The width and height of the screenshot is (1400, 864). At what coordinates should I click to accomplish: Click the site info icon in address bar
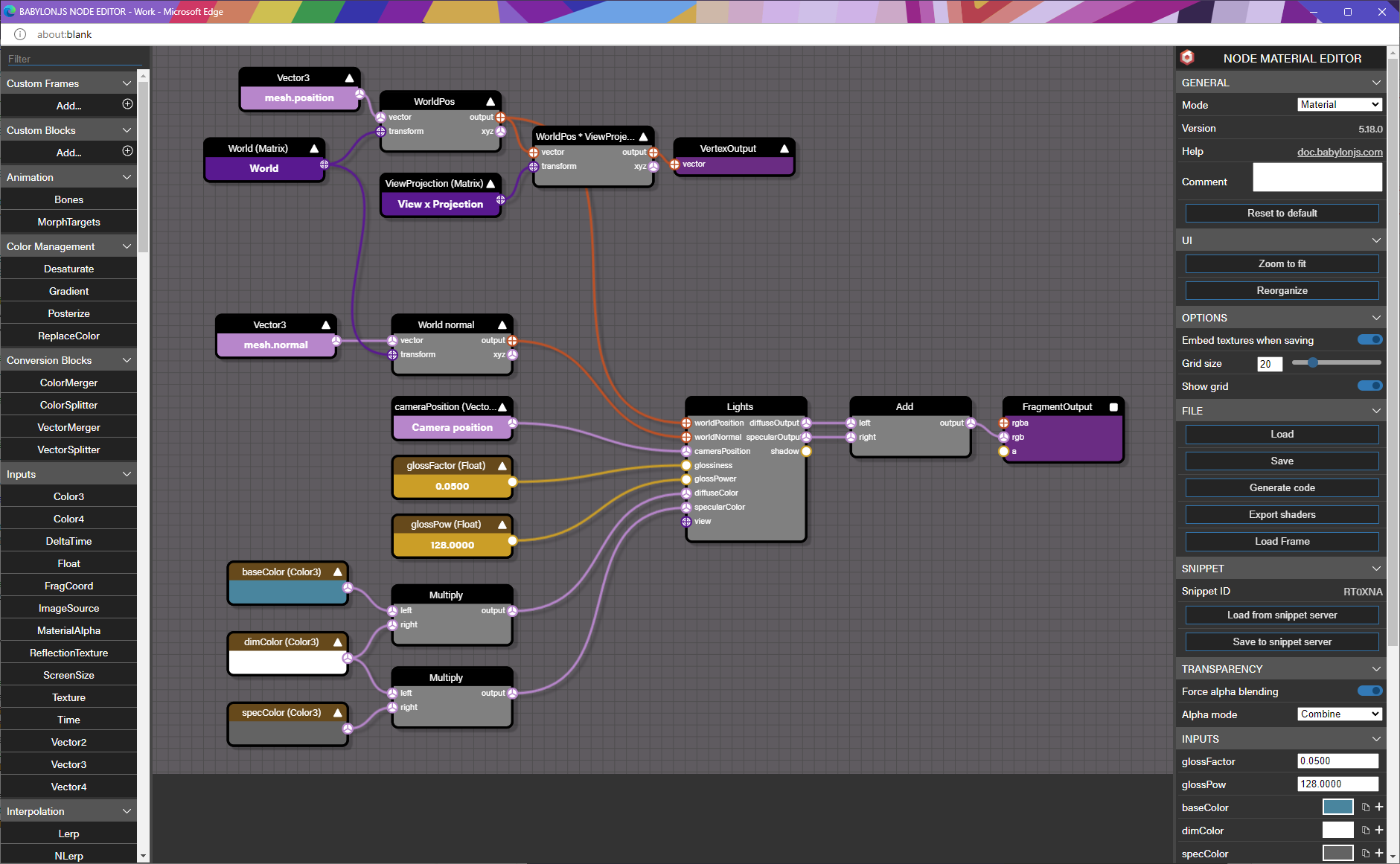(x=20, y=34)
